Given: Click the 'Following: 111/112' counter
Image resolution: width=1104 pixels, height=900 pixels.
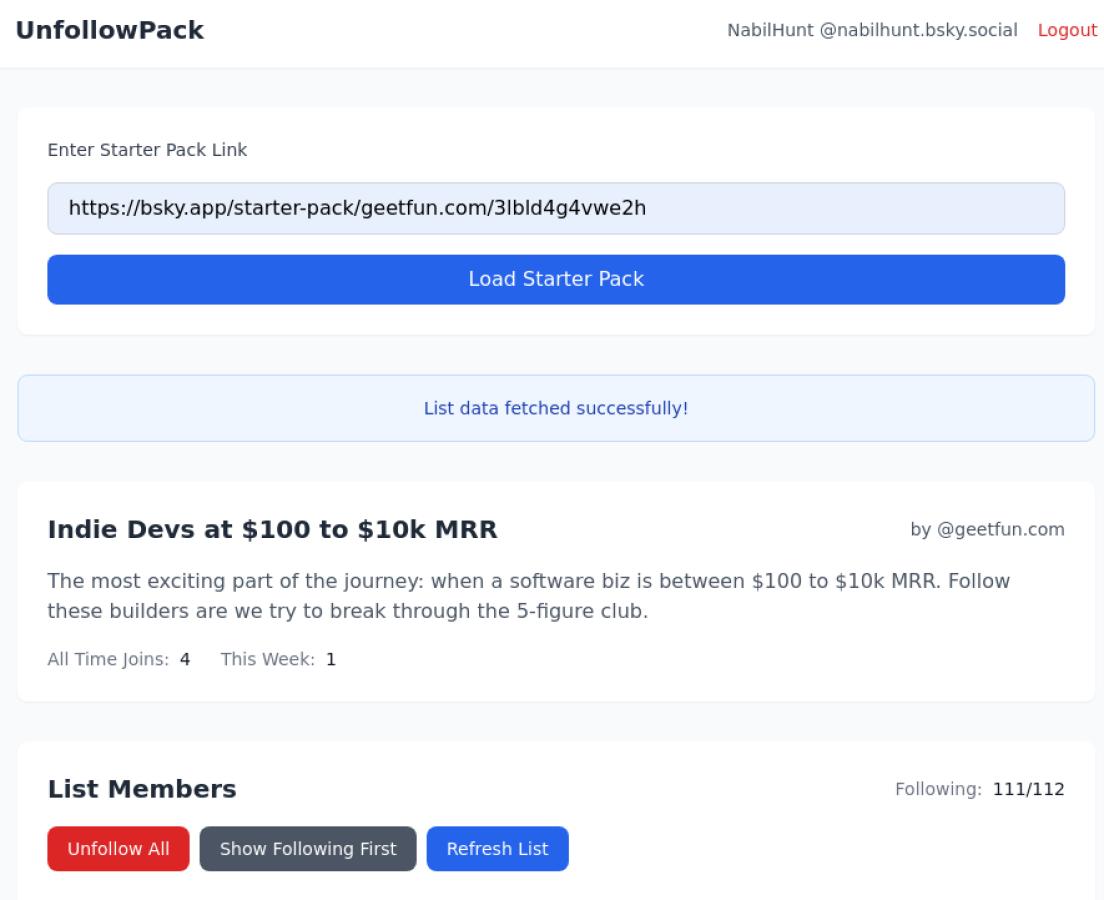Looking at the screenshot, I should [979, 789].
